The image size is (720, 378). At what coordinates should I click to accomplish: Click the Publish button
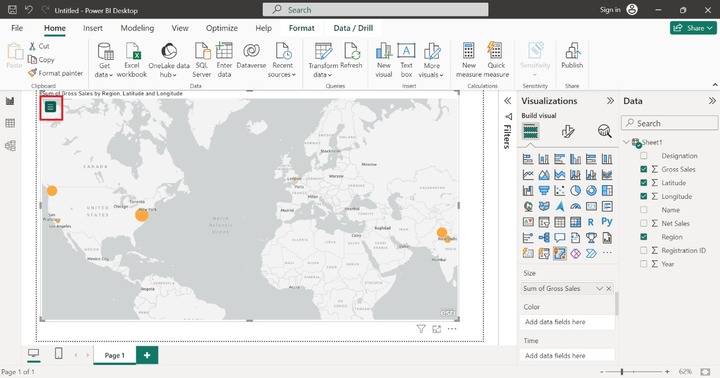[x=572, y=56]
